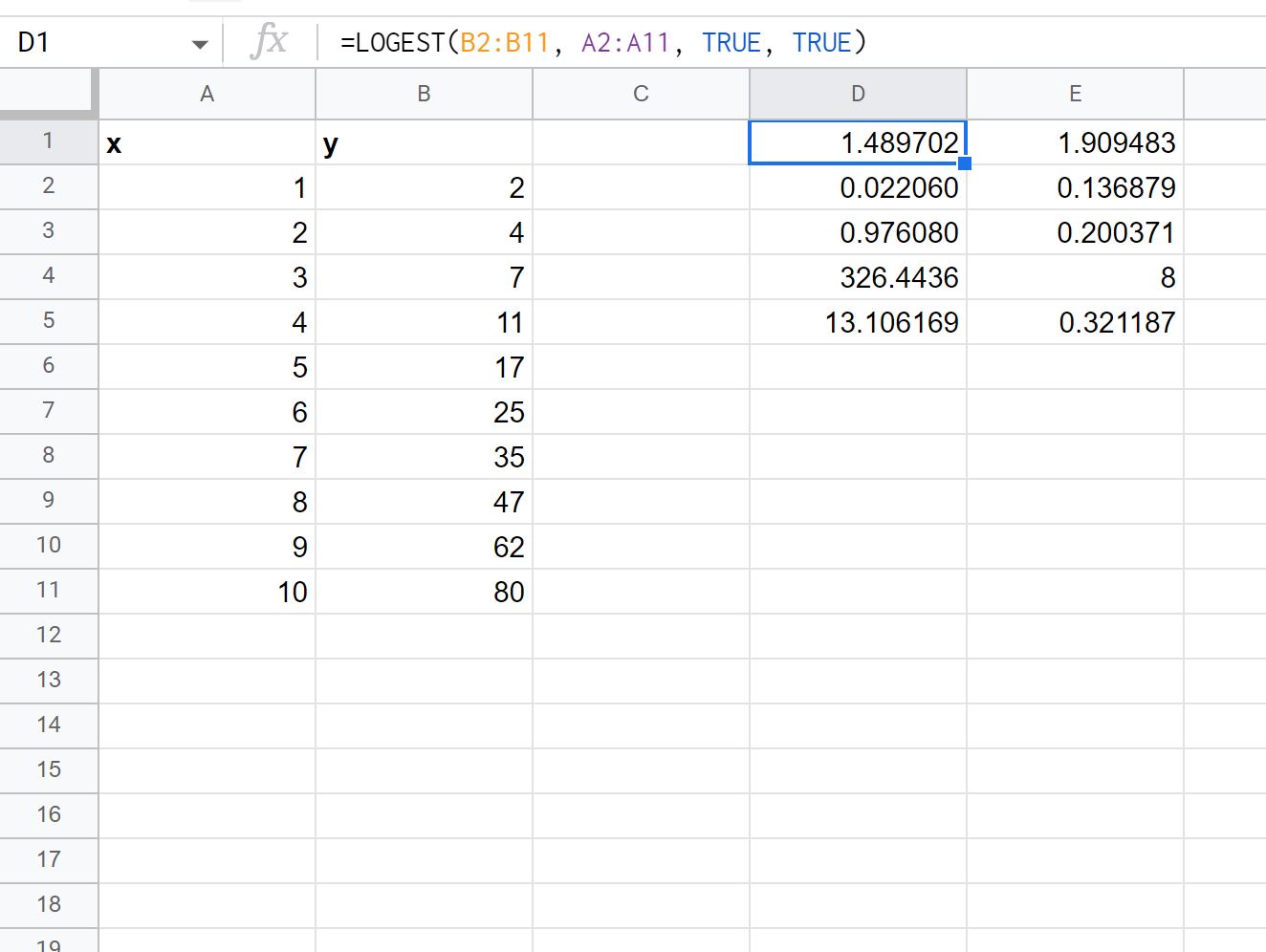Viewport: 1266px width, 952px height.
Task: Select the cell with value 326.4436
Action: click(857, 276)
